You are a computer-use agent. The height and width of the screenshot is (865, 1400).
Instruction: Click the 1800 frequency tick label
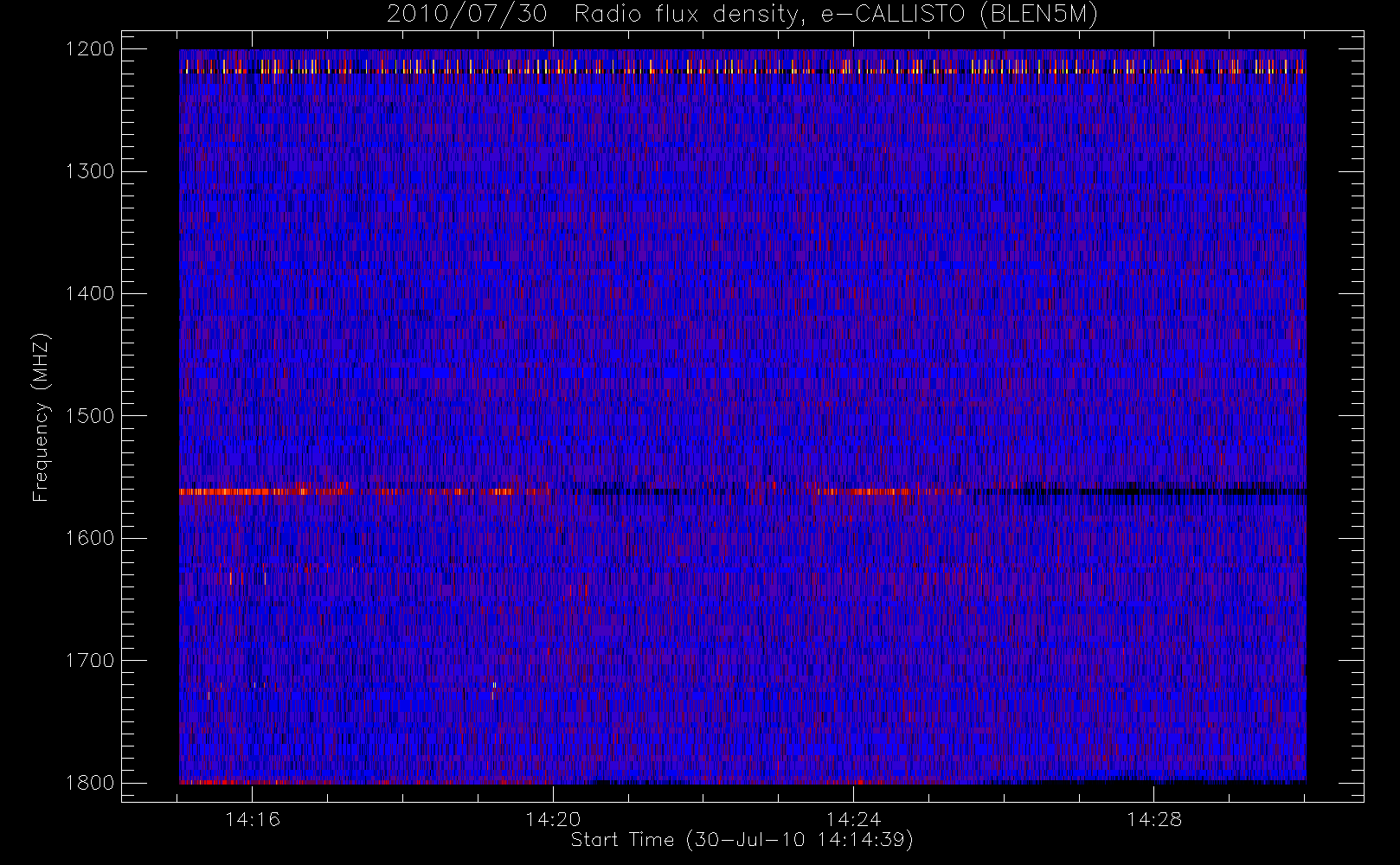(90, 783)
